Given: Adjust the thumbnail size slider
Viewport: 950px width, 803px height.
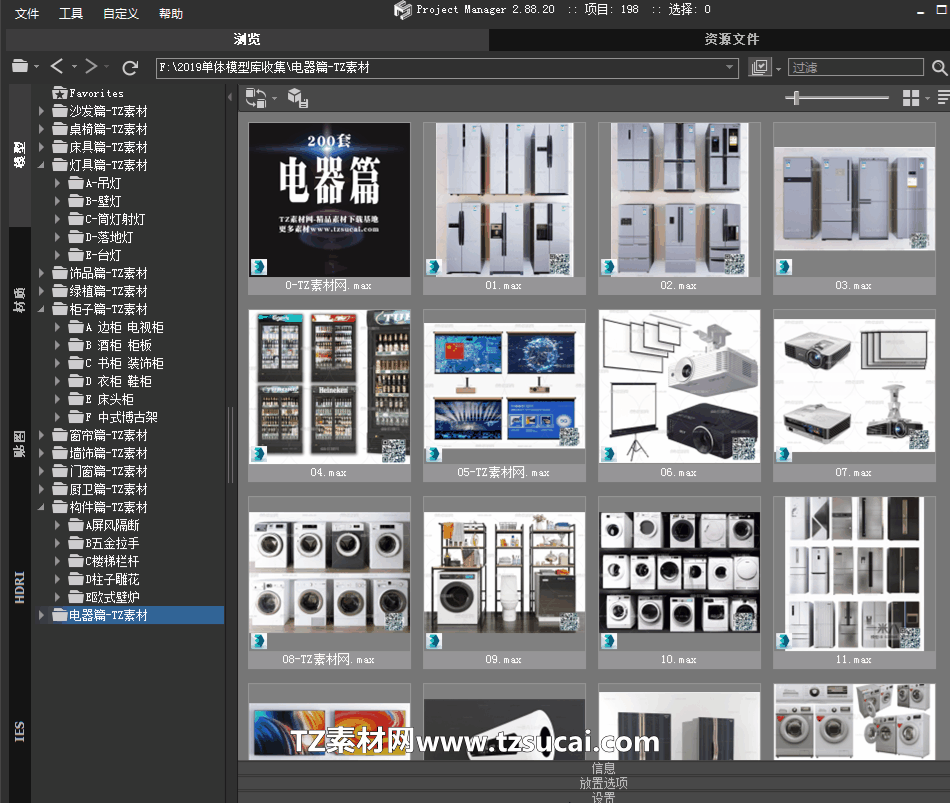Looking at the screenshot, I should pos(795,98).
